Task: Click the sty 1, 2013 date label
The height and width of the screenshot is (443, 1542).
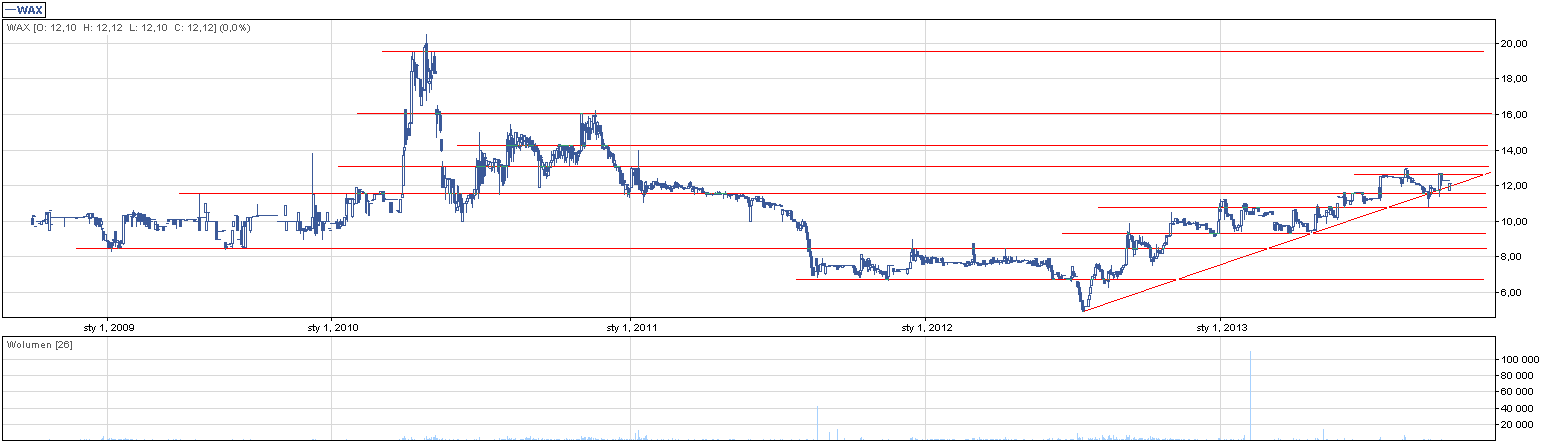Action: pyautogui.click(x=1222, y=327)
